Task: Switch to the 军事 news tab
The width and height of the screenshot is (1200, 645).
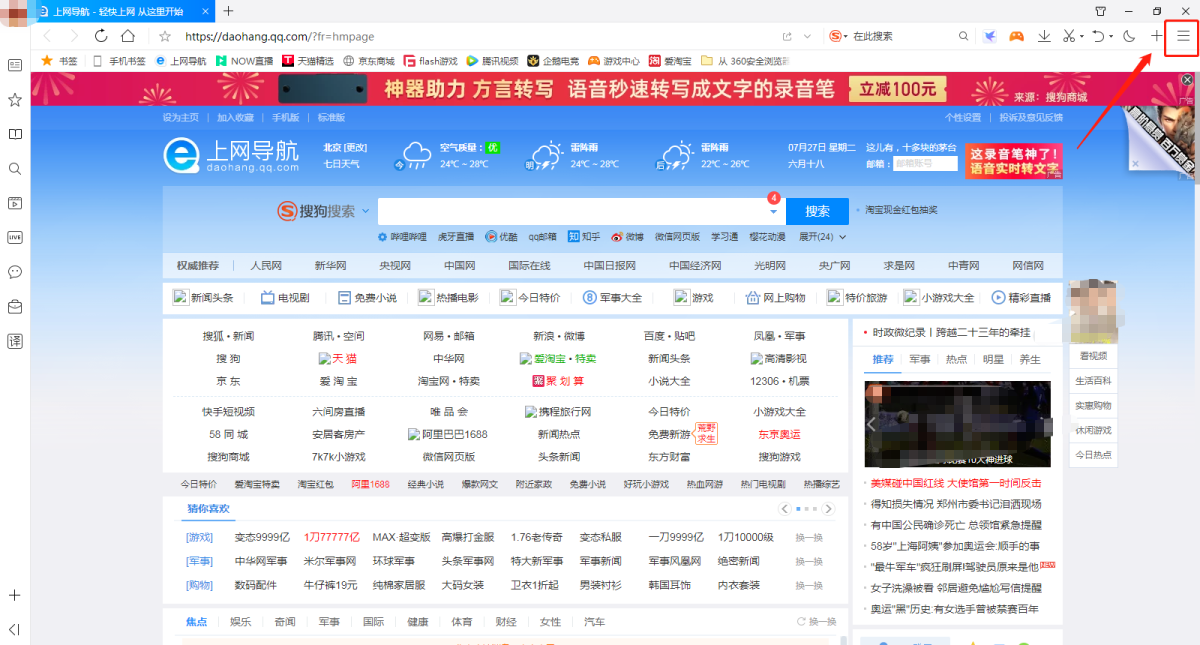Action: pos(919,359)
